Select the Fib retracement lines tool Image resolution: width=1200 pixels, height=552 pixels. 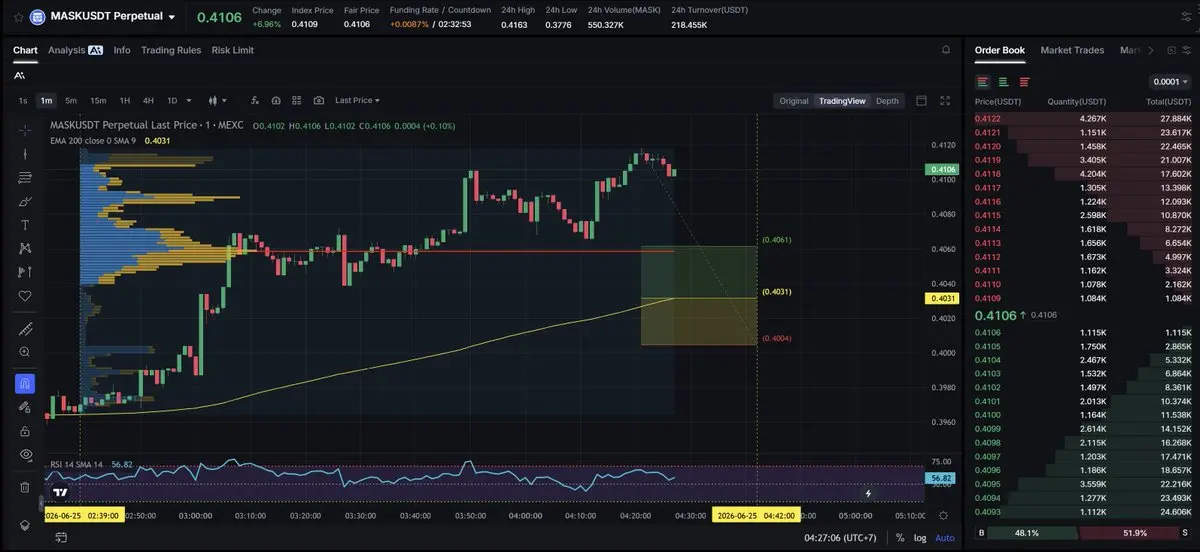(25, 177)
